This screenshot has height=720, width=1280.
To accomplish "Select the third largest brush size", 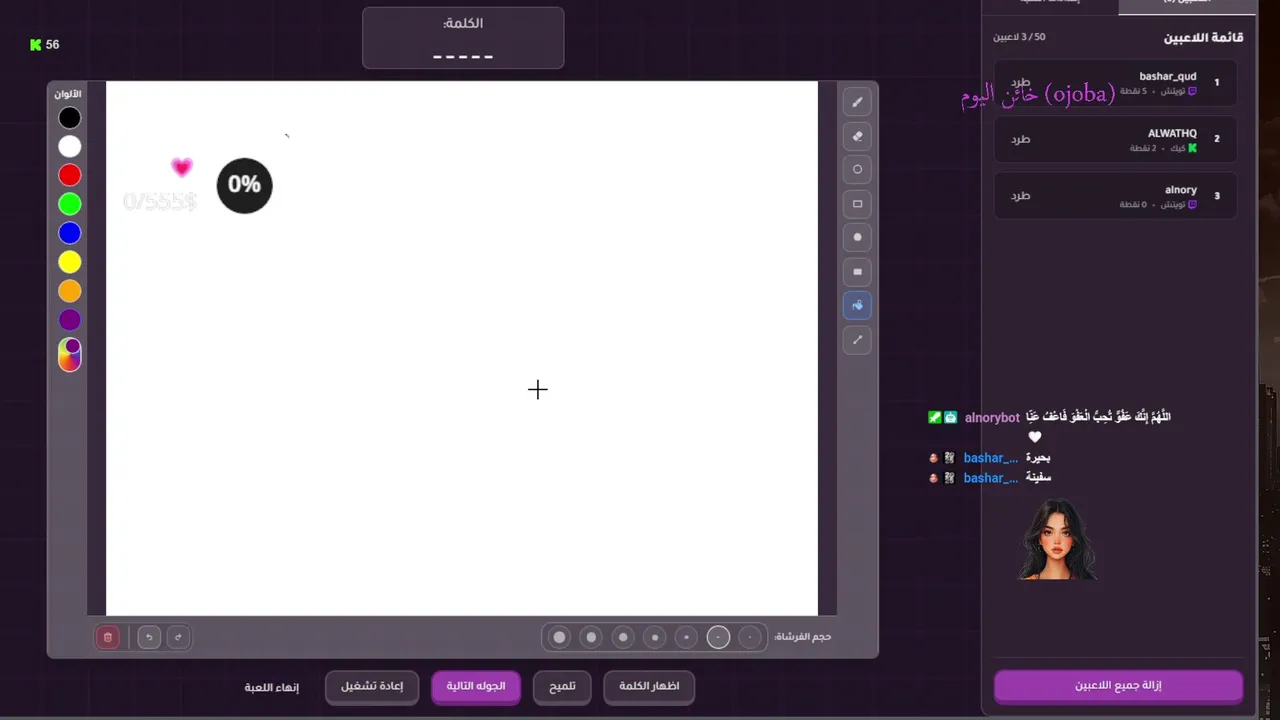I will pos(623,637).
